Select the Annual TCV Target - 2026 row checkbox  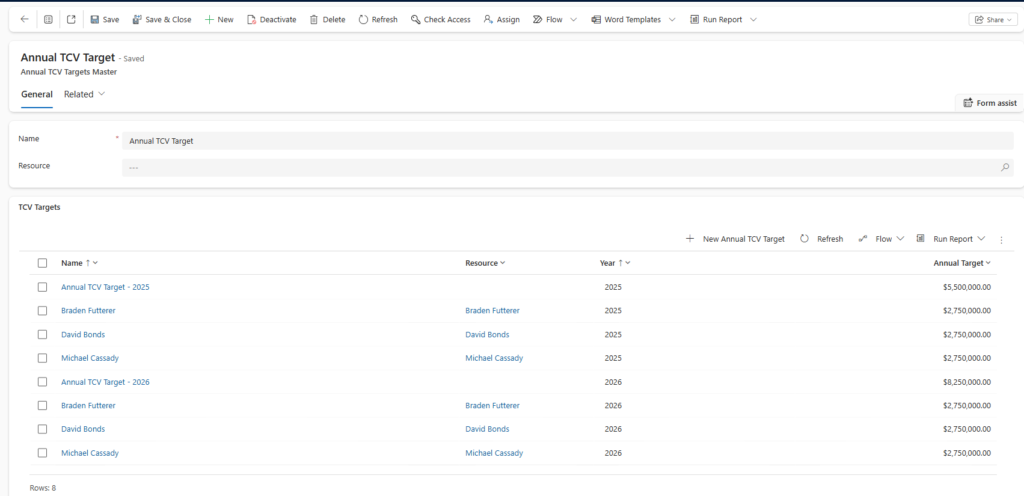click(x=42, y=382)
